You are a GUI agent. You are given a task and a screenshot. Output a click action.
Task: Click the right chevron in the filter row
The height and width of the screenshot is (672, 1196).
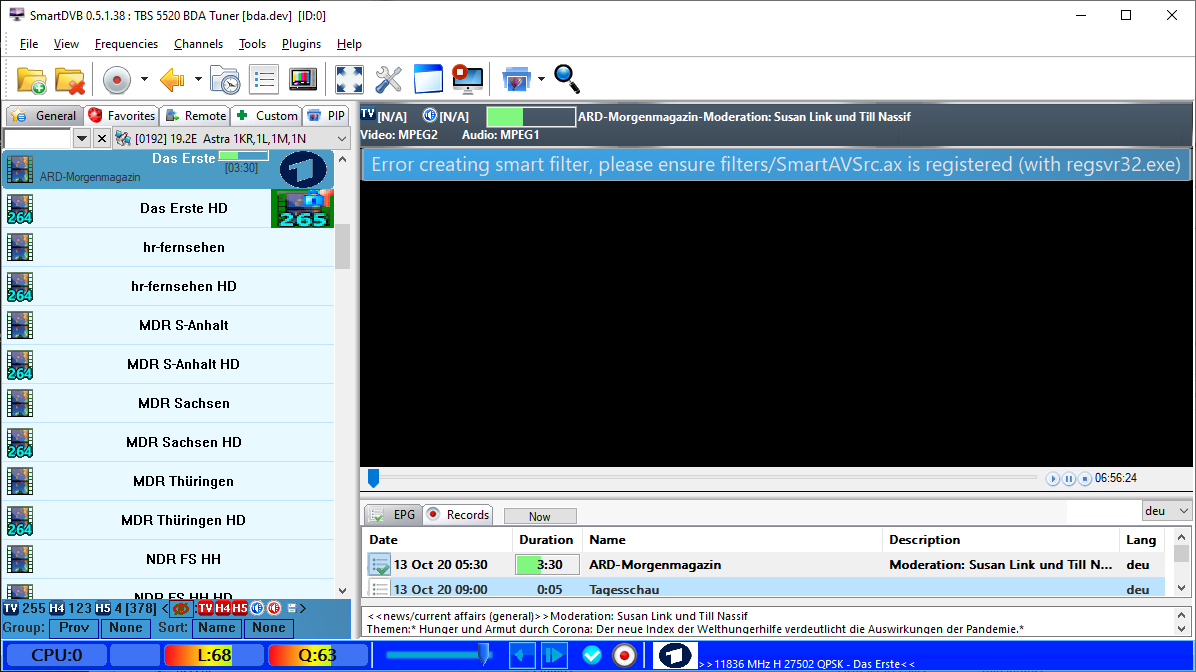pyautogui.click(x=303, y=609)
